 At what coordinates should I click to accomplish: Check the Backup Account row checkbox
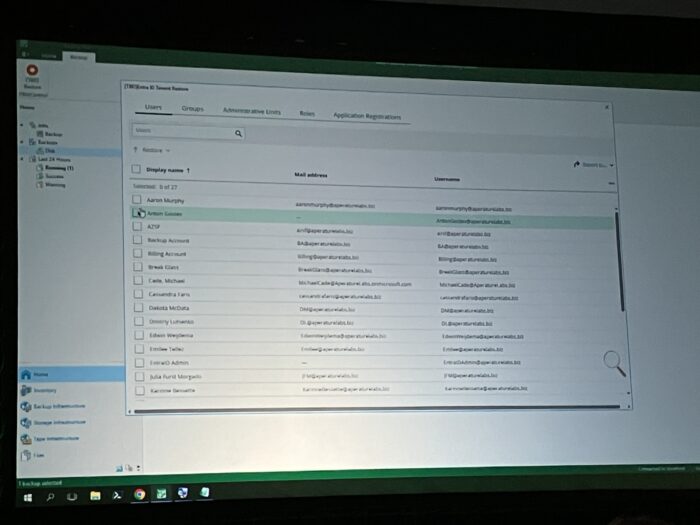[138, 239]
